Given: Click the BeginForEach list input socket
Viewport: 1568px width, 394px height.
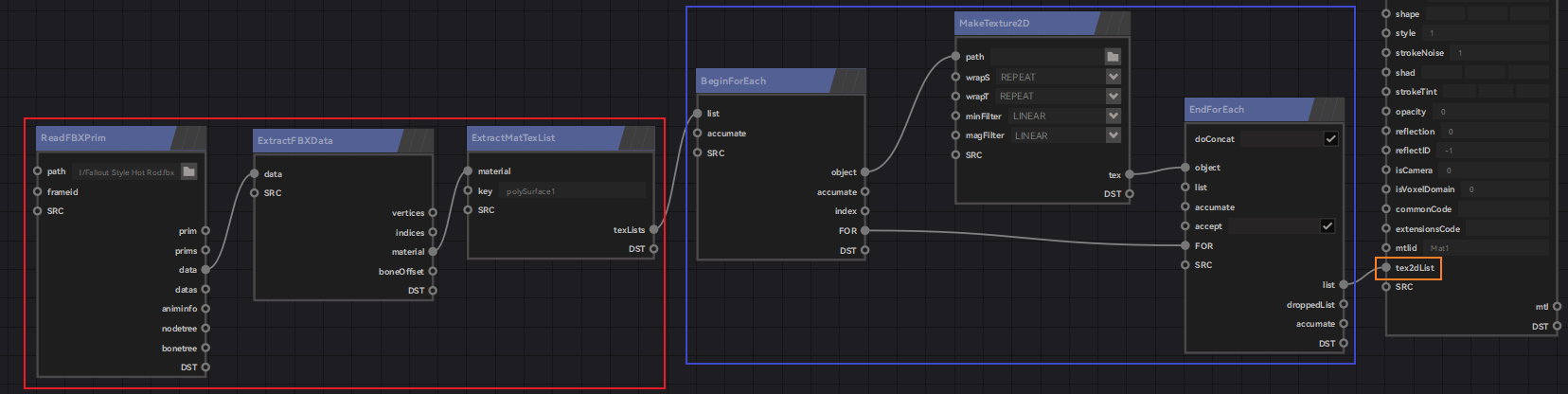Looking at the screenshot, I should tap(698, 114).
